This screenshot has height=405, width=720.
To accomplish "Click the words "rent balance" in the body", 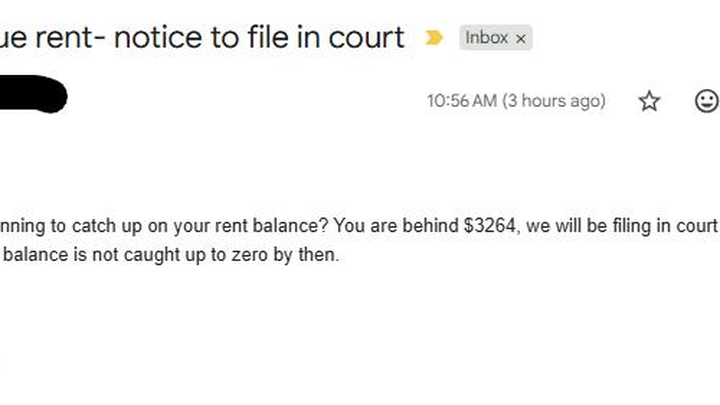I will coord(183,225).
